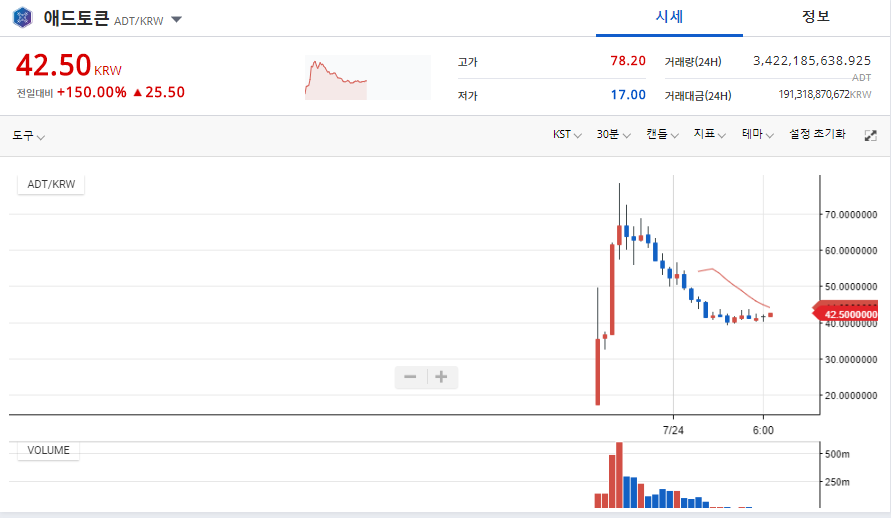Zoom out chart with minus icon

click(x=410, y=377)
